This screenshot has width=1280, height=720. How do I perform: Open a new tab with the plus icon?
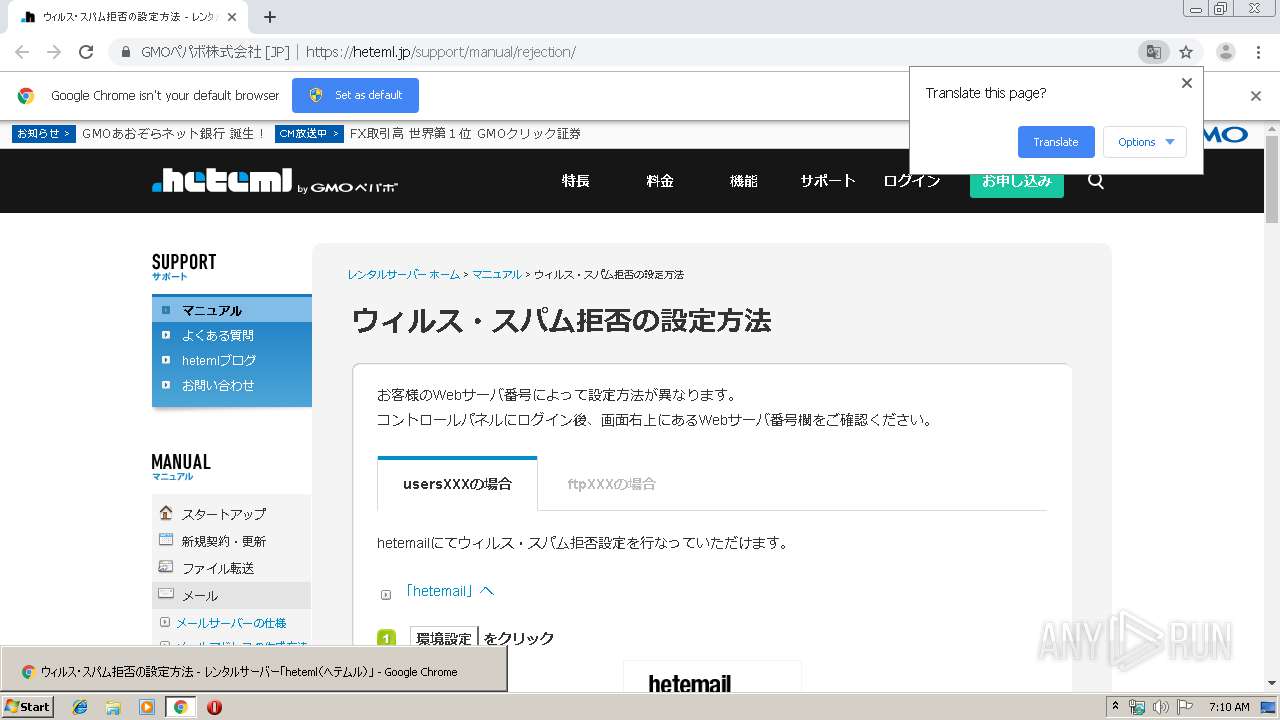point(269,17)
